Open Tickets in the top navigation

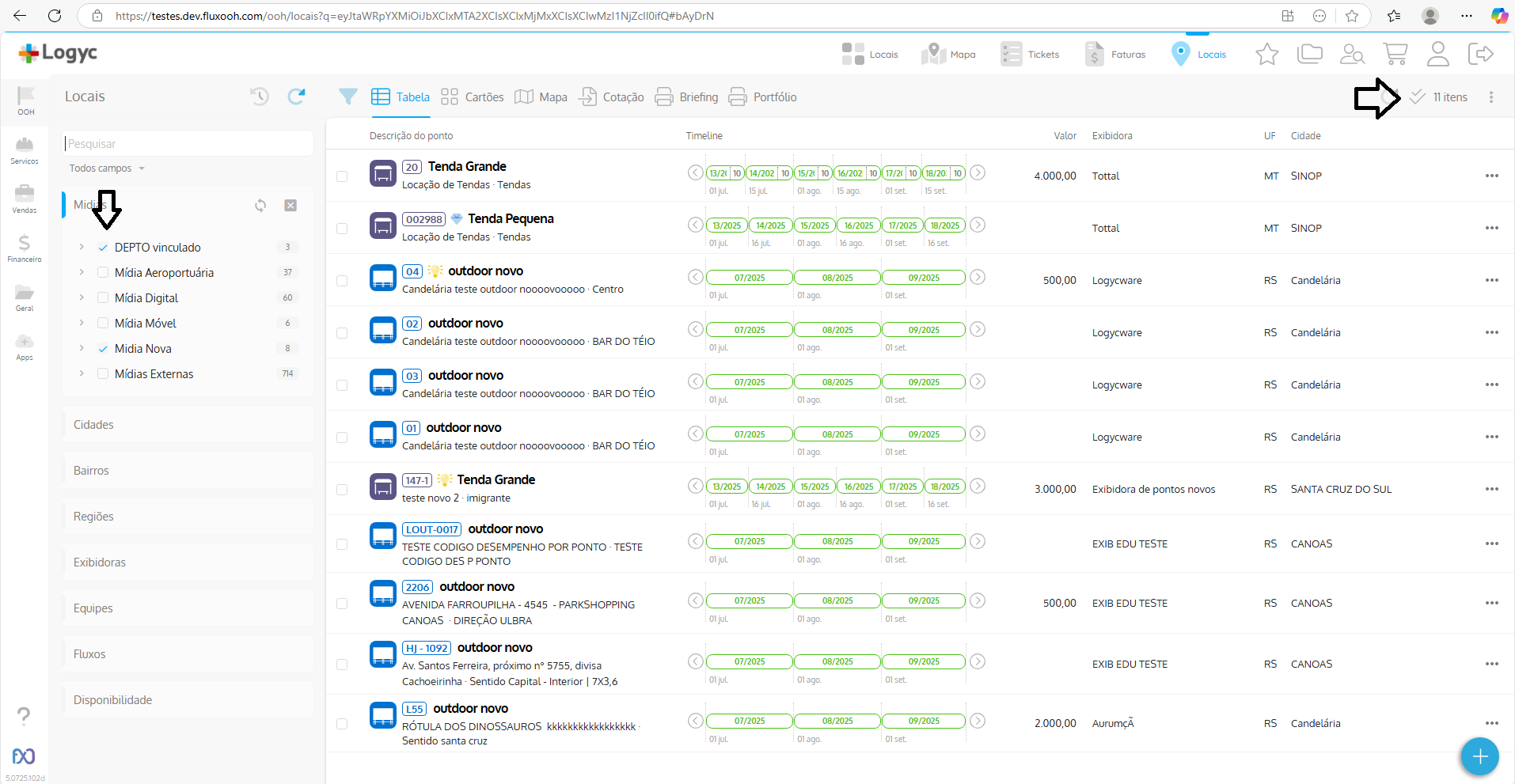pos(1030,54)
